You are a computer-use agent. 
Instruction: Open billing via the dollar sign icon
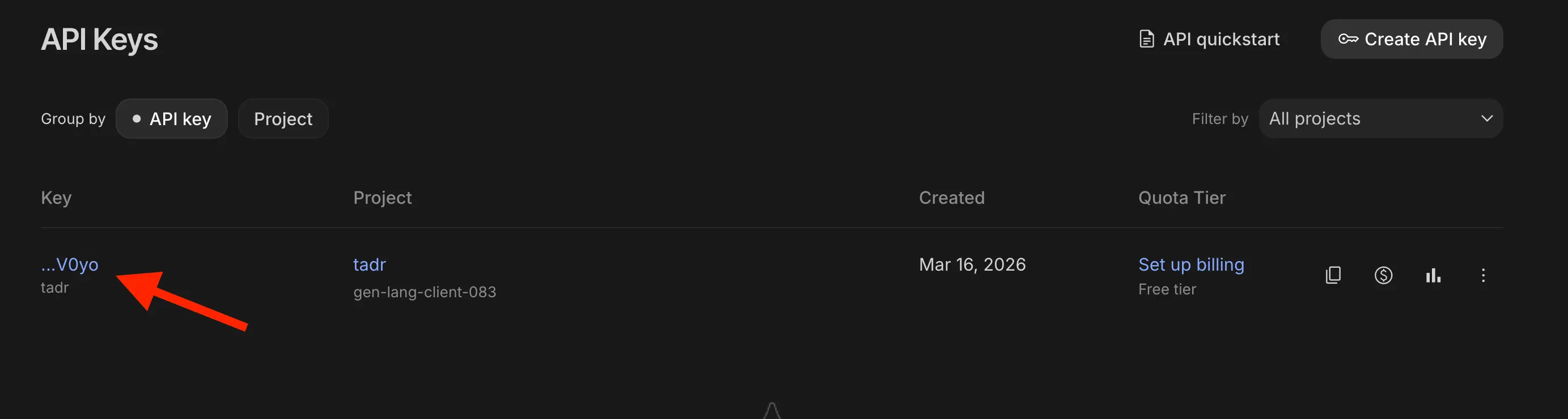coord(1383,276)
